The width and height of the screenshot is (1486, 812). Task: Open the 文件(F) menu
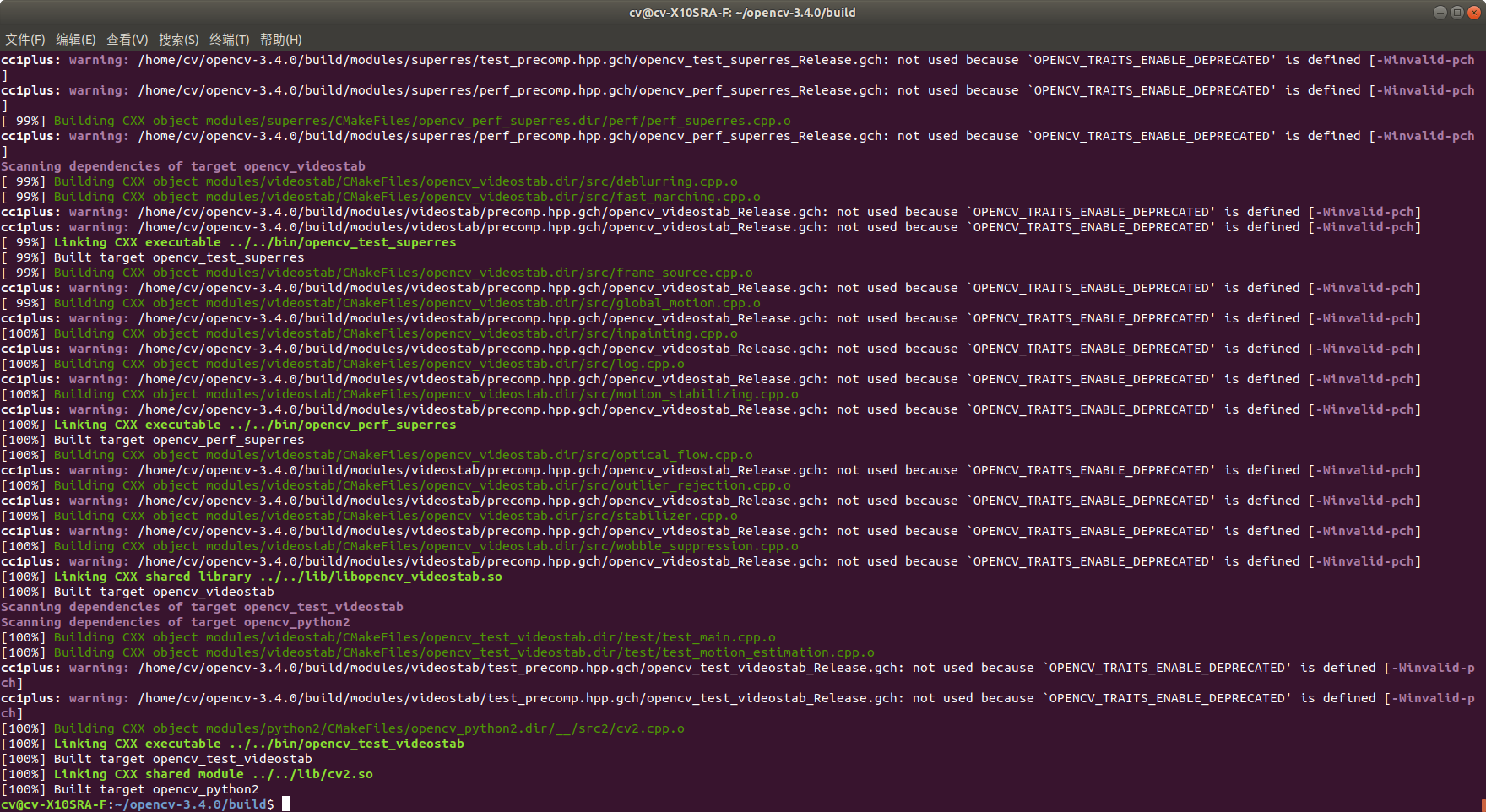pyautogui.click(x=25, y=40)
